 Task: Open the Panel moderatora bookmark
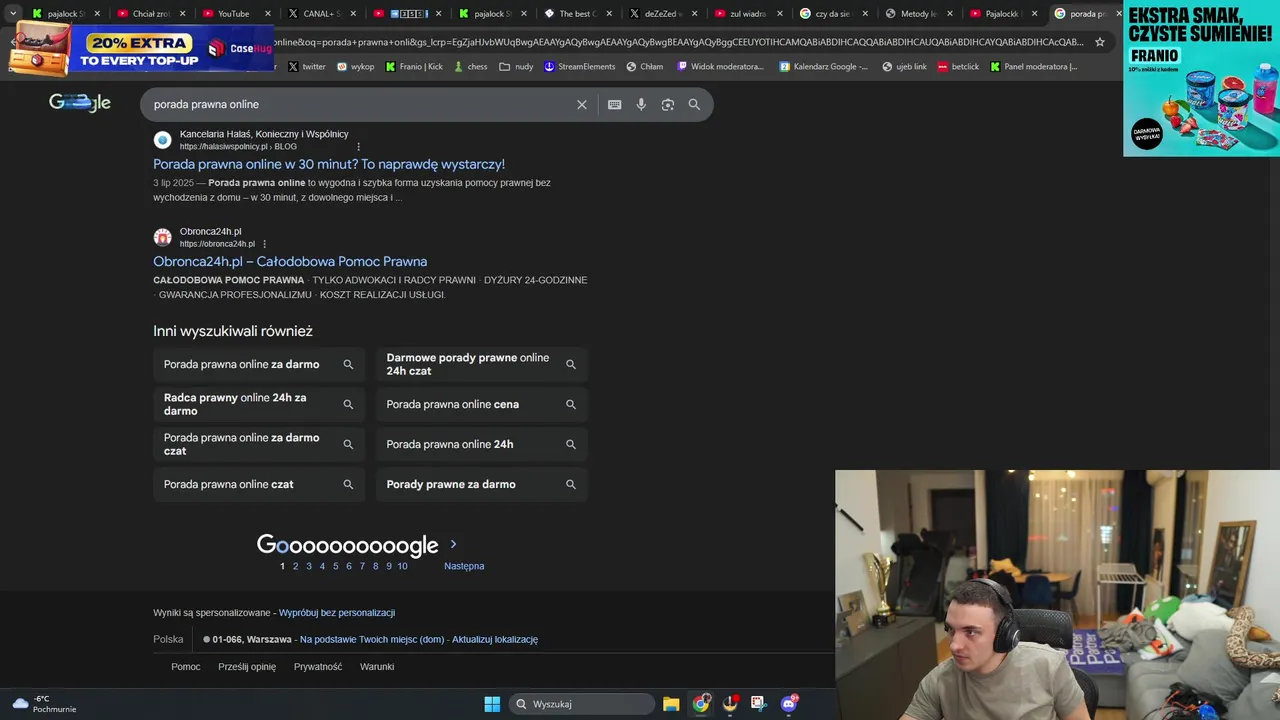[x=1034, y=67]
